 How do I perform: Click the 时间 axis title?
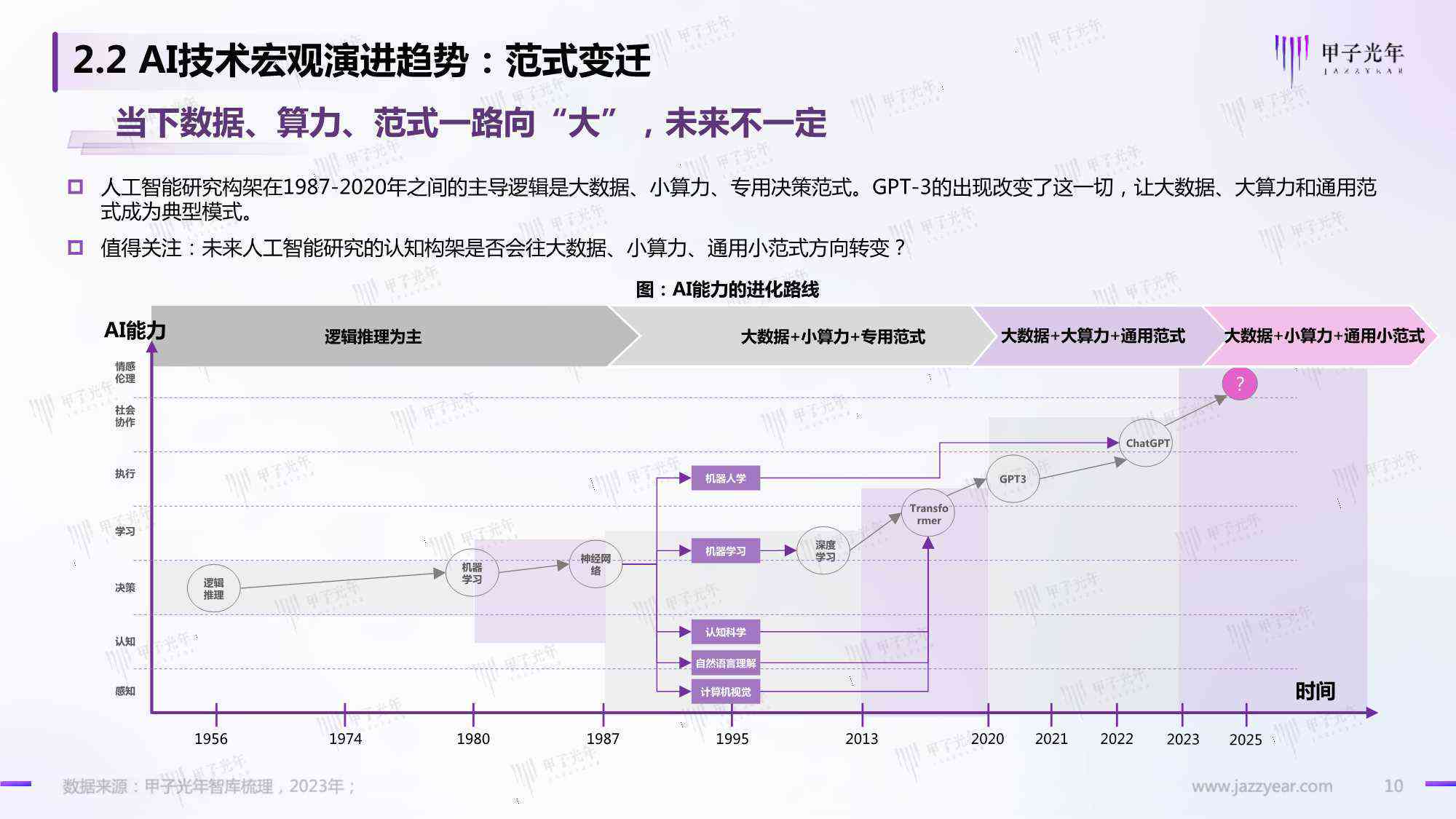pyautogui.click(x=1315, y=691)
